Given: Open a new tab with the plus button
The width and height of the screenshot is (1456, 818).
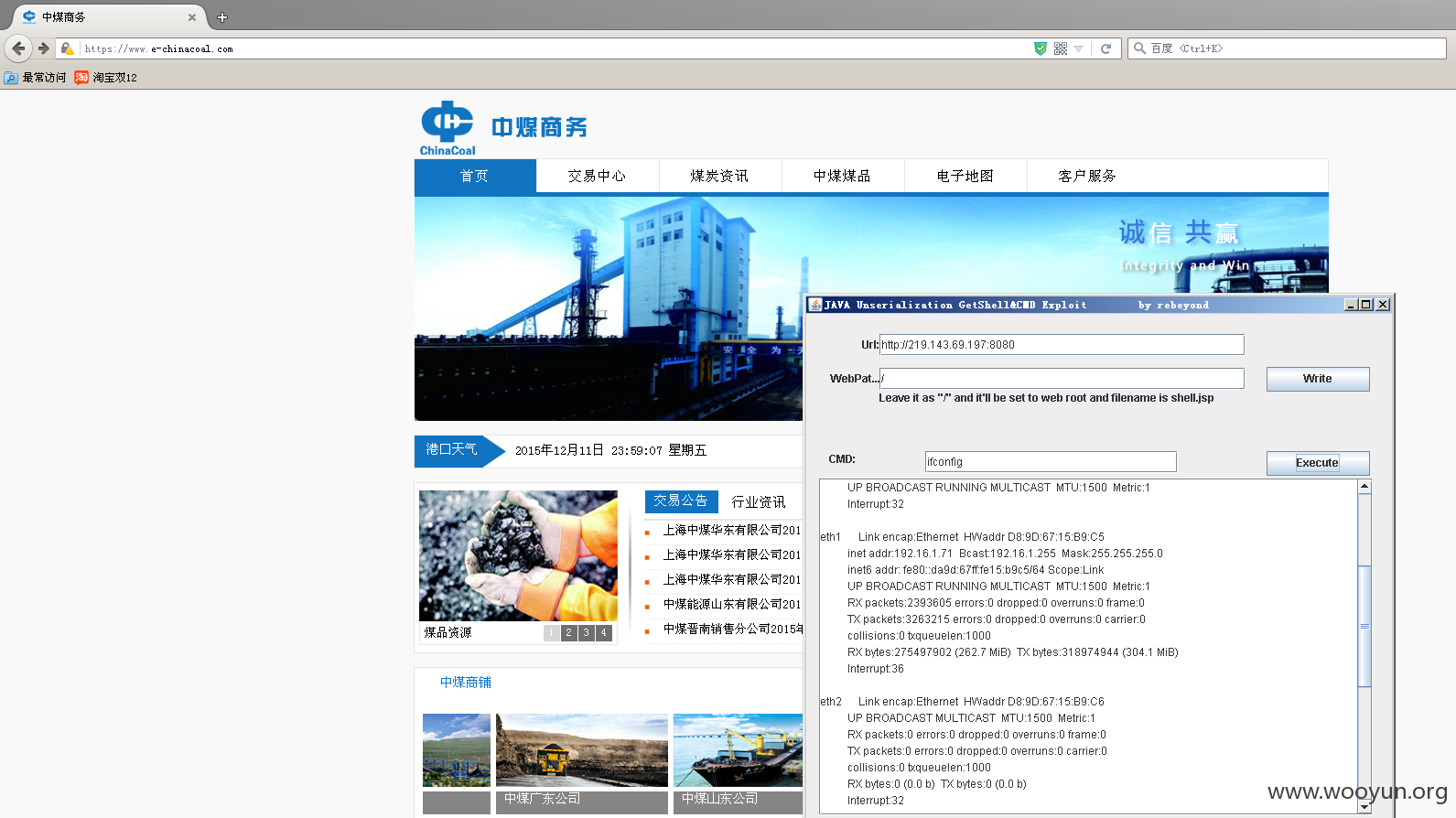Looking at the screenshot, I should pos(221,16).
